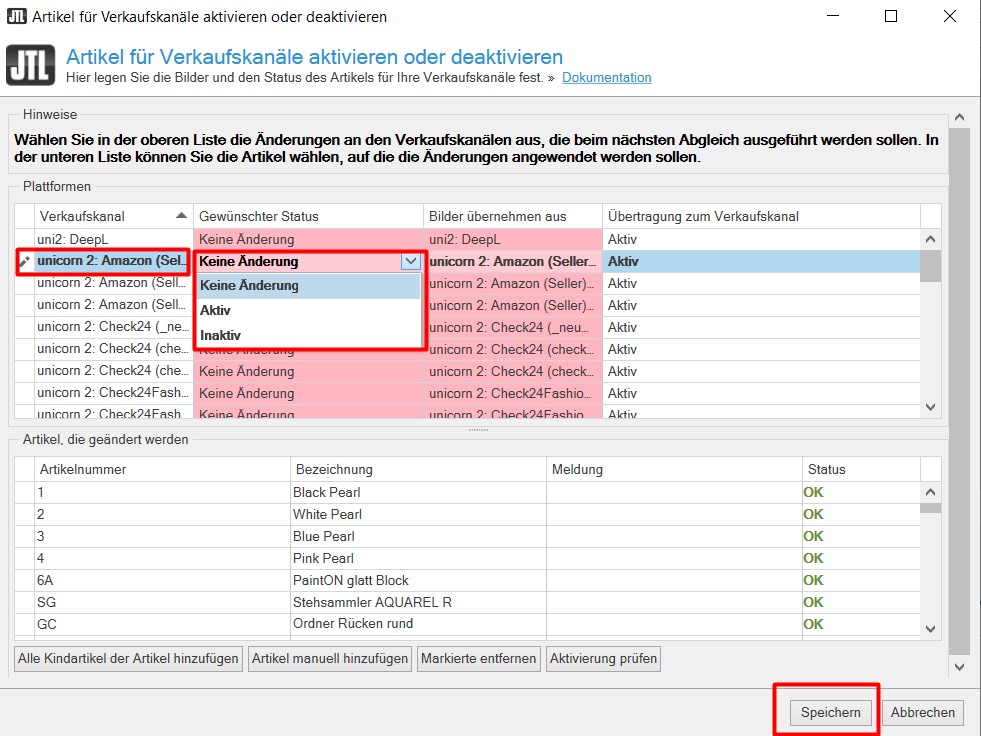
Task: Click the large JTL logo in the header
Action: tap(30, 64)
